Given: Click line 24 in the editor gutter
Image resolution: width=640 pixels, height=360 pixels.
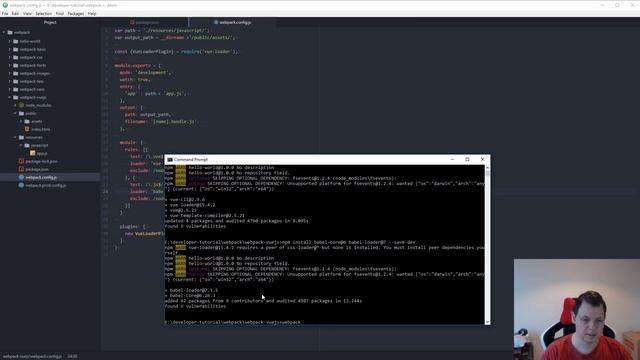Looking at the screenshot, I should coord(106,191).
